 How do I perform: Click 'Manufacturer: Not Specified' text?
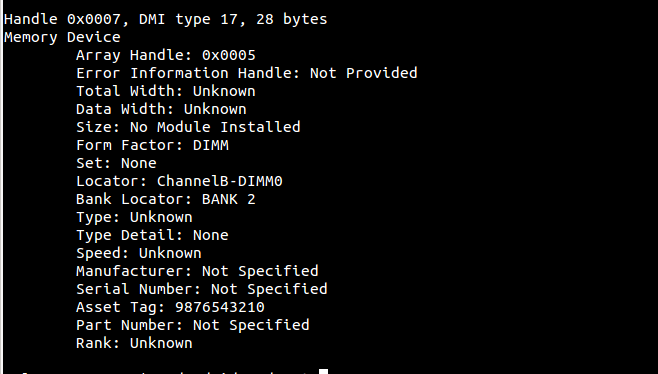point(197,271)
